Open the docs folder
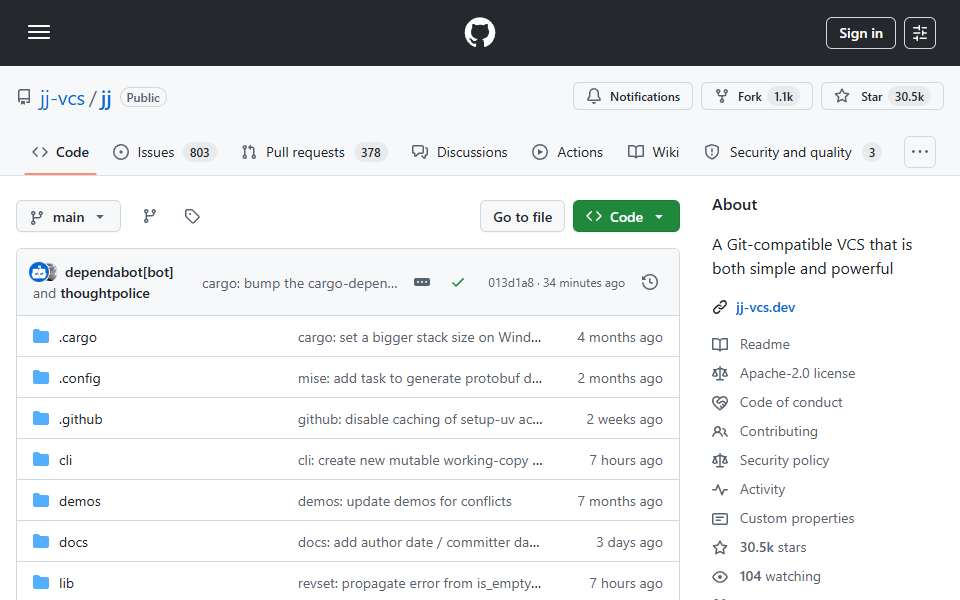The image size is (960, 600). 73,542
